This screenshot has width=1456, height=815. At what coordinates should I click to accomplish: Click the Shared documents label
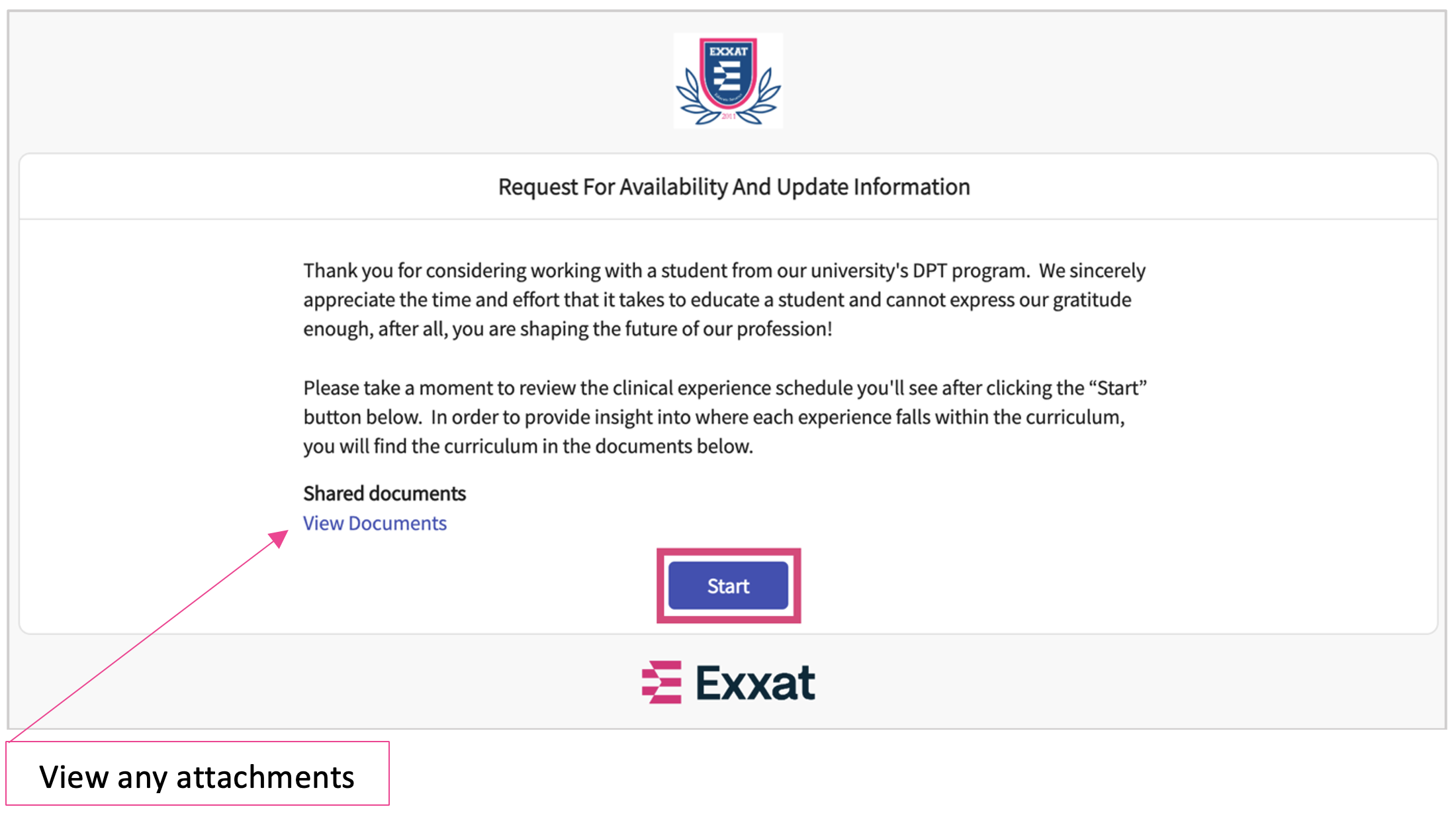coord(385,493)
